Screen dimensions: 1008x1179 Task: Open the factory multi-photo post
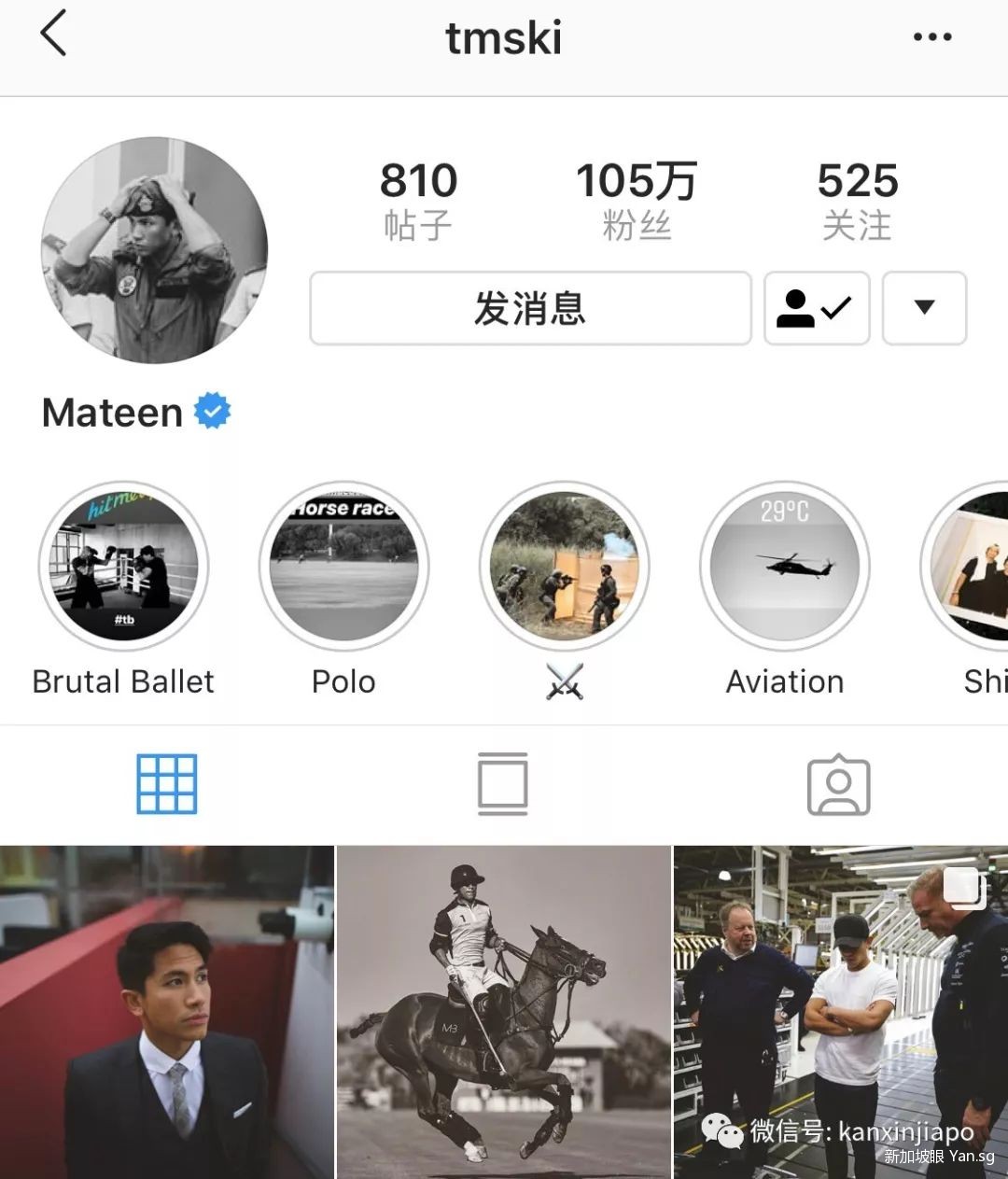click(x=841, y=1012)
